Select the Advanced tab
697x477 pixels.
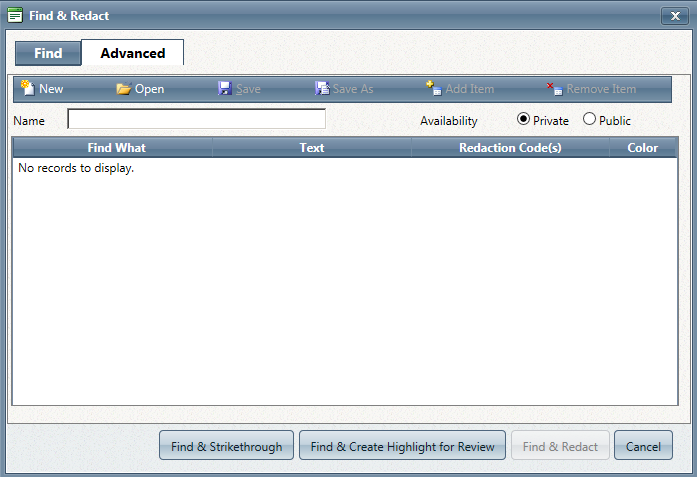pos(132,53)
